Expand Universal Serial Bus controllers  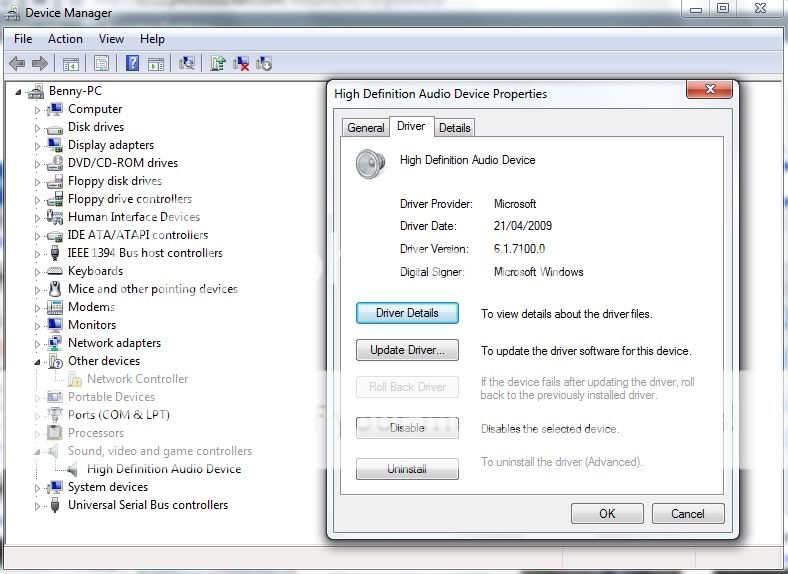38,506
